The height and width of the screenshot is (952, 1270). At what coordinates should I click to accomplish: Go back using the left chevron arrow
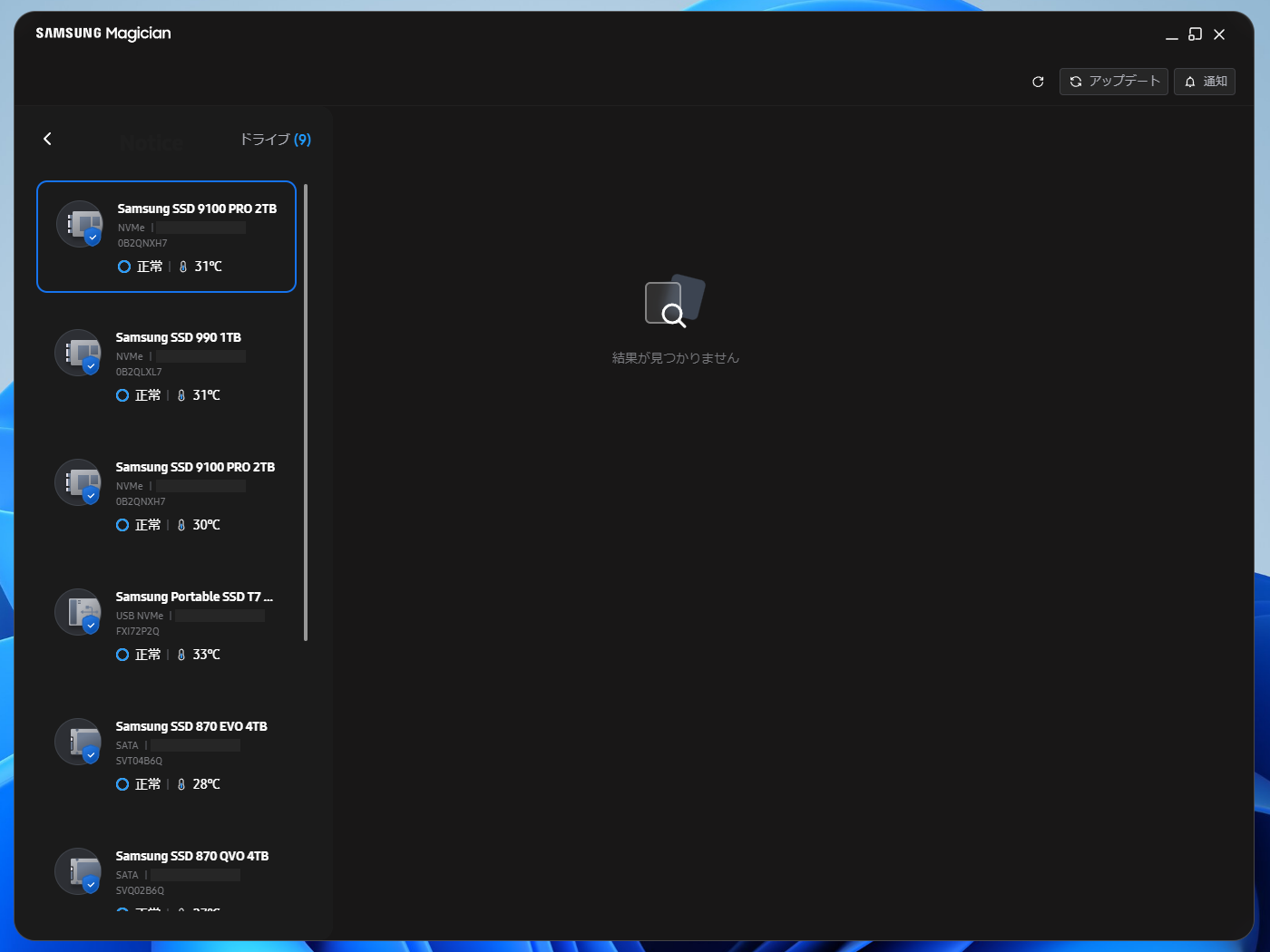click(47, 139)
